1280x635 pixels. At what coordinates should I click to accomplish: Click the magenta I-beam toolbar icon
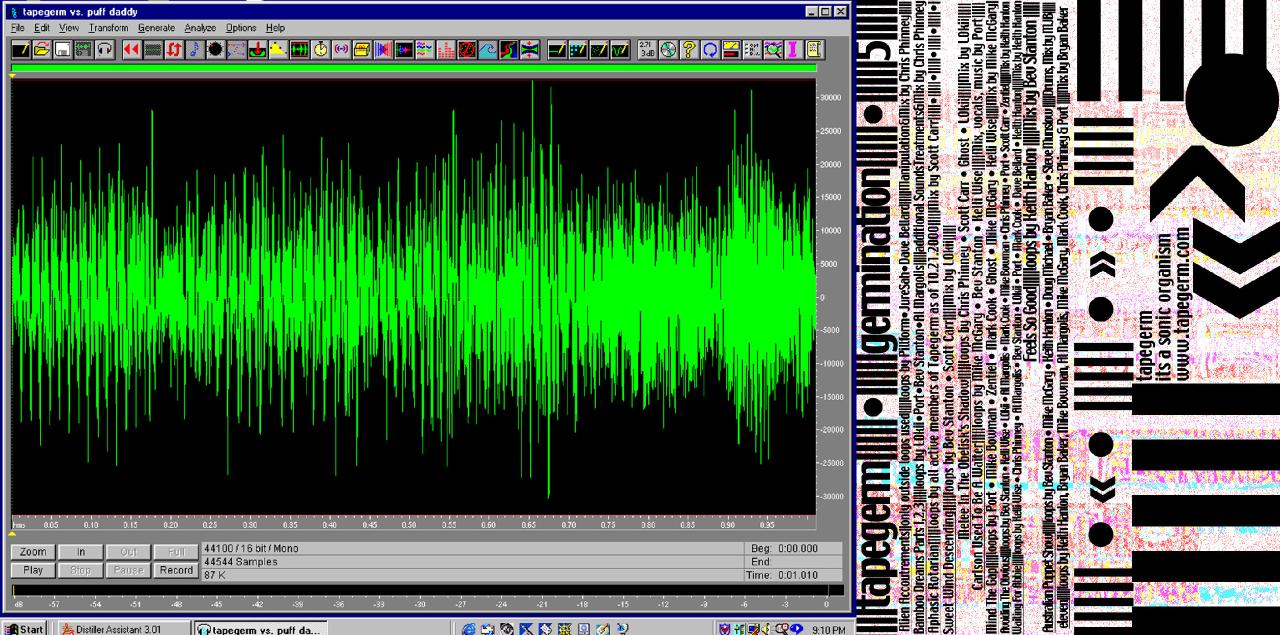point(794,49)
